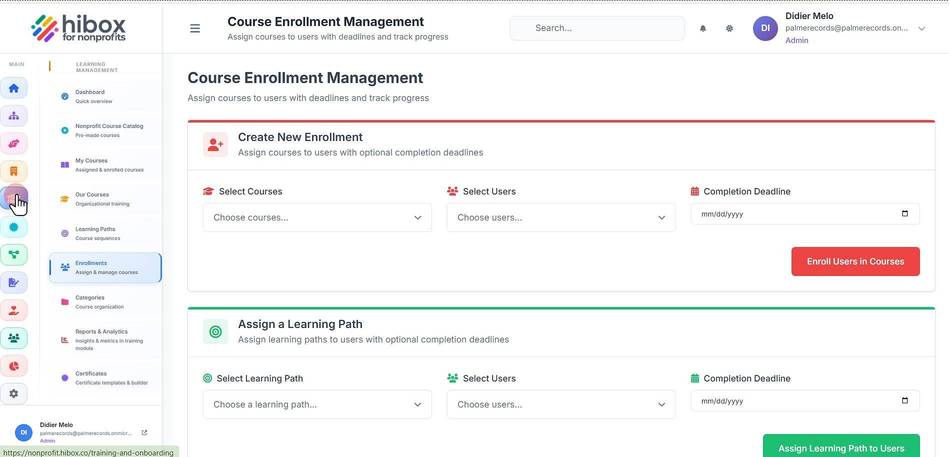The width and height of the screenshot is (949, 457).
Task: Open Choose users dropdown for learning path
Action: 561,404
